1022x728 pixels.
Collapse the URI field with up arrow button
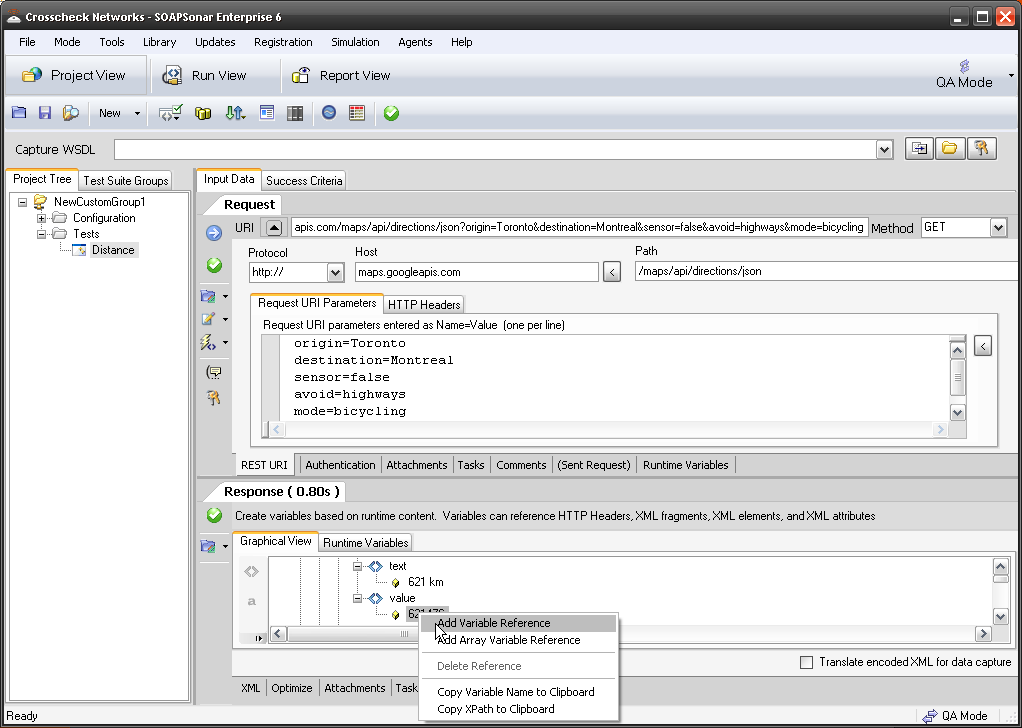274,227
